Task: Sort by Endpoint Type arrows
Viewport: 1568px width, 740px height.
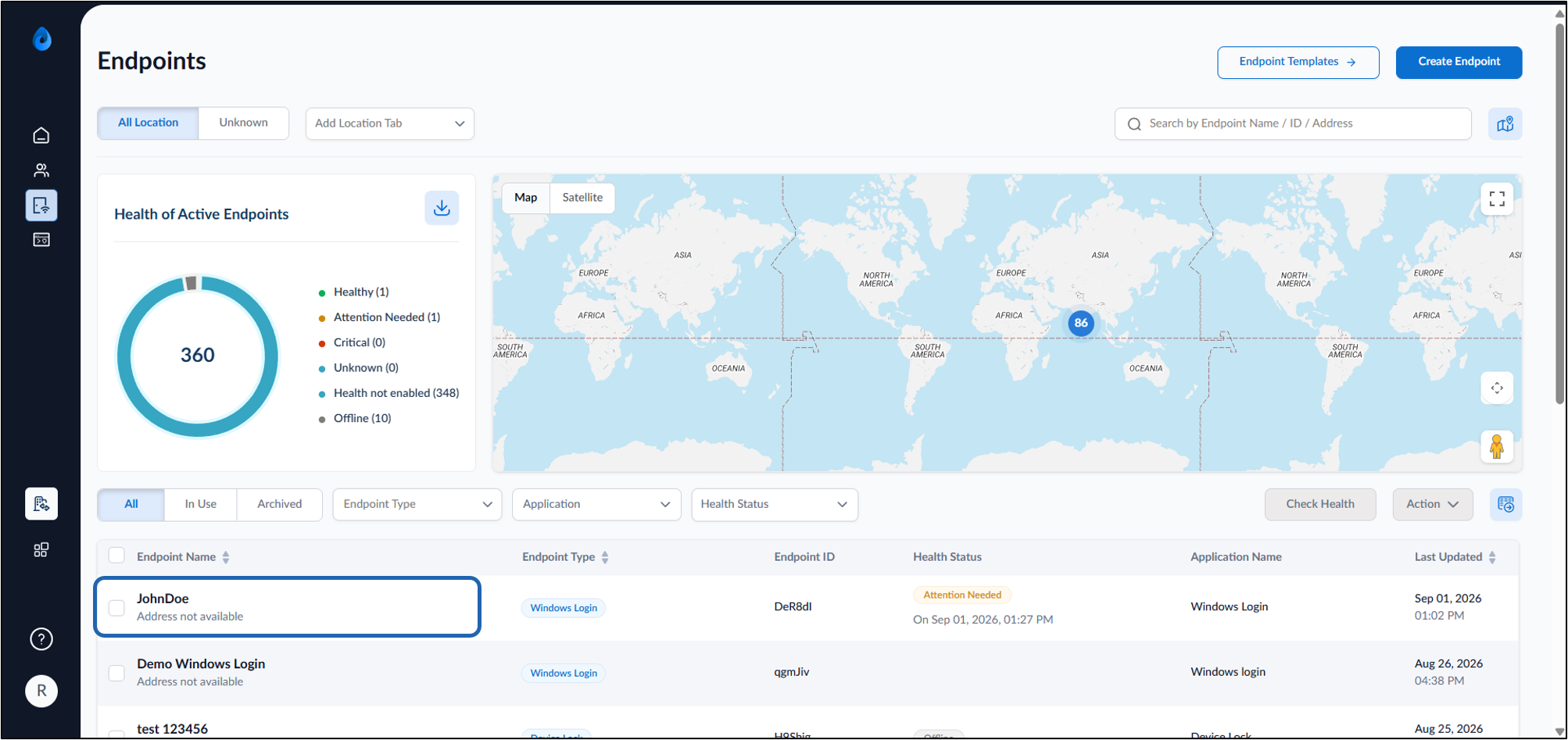Action: (x=605, y=557)
